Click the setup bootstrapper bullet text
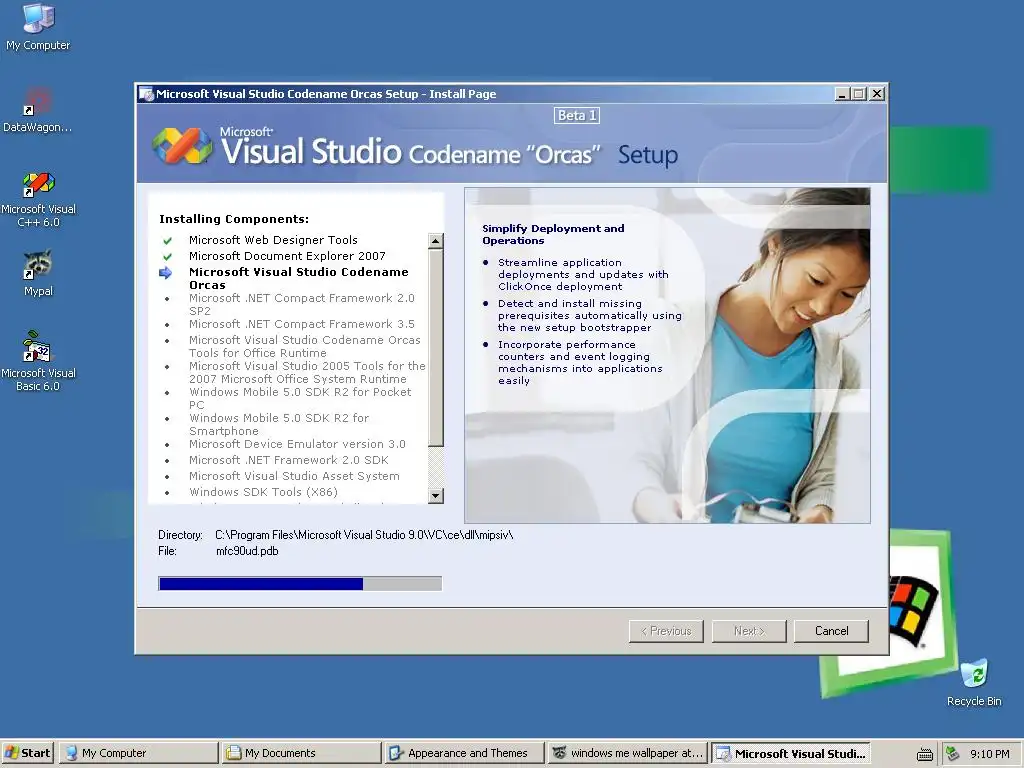This screenshot has width=1024, height=768. pyautogui.click(x=590, y=315)
